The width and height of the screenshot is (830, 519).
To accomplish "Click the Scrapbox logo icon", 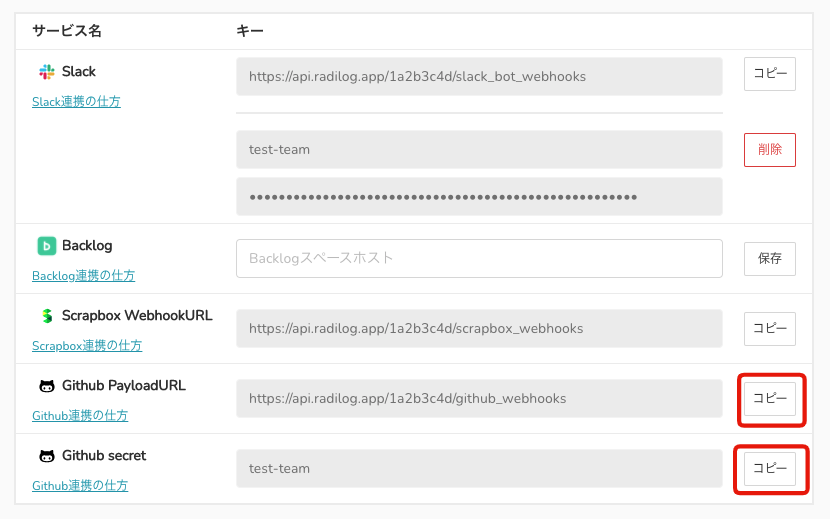I will [46, 316].
